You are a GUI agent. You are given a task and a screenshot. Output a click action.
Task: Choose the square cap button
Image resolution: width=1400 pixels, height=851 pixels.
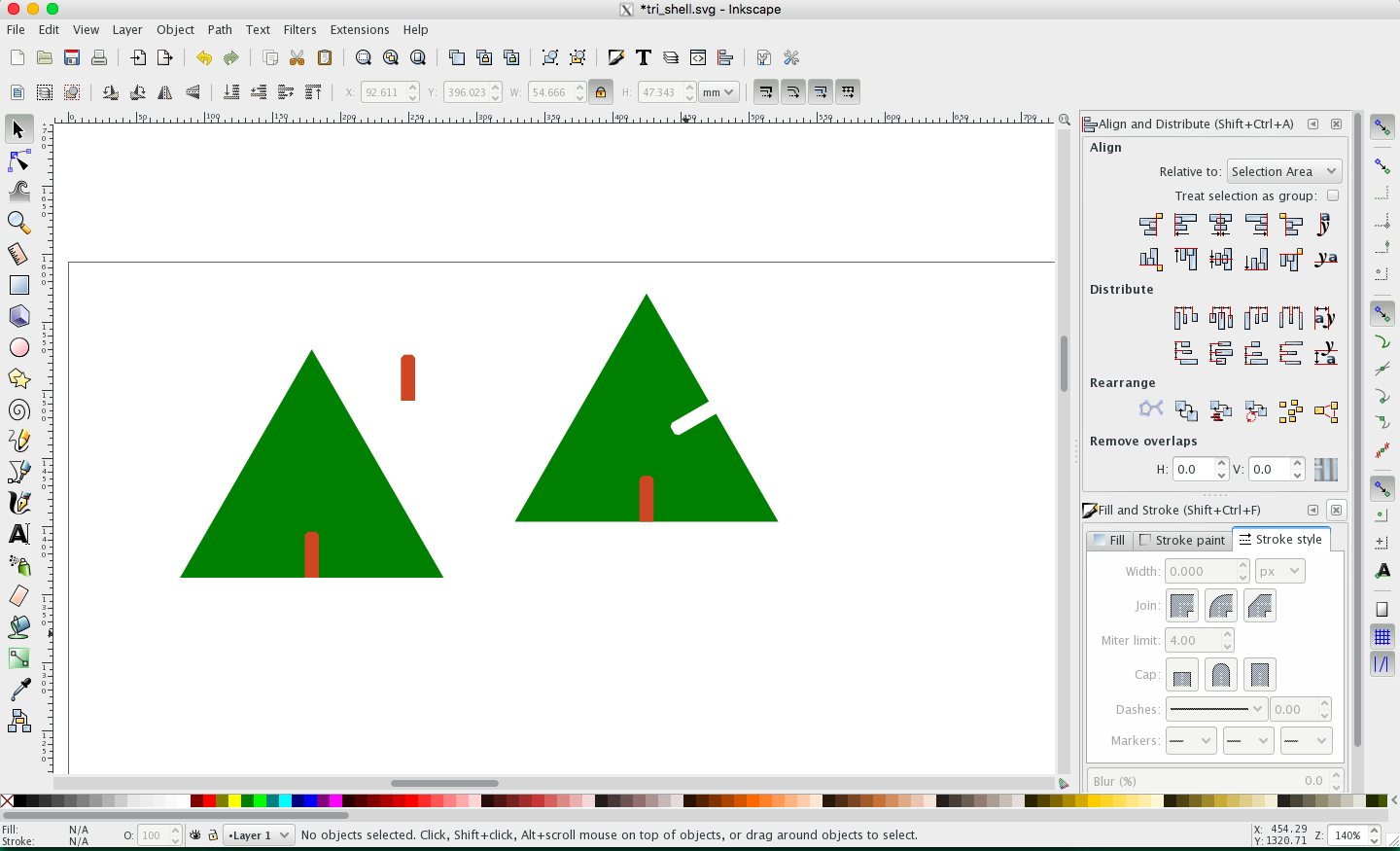(1260, 675)
